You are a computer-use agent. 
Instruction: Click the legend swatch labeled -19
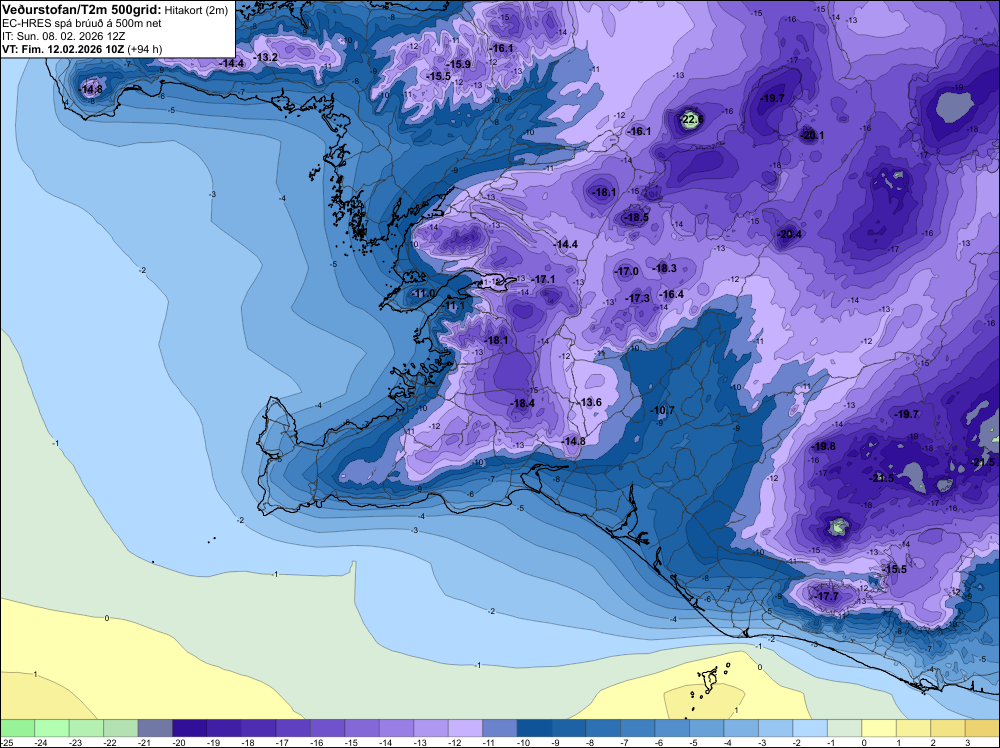224,728
